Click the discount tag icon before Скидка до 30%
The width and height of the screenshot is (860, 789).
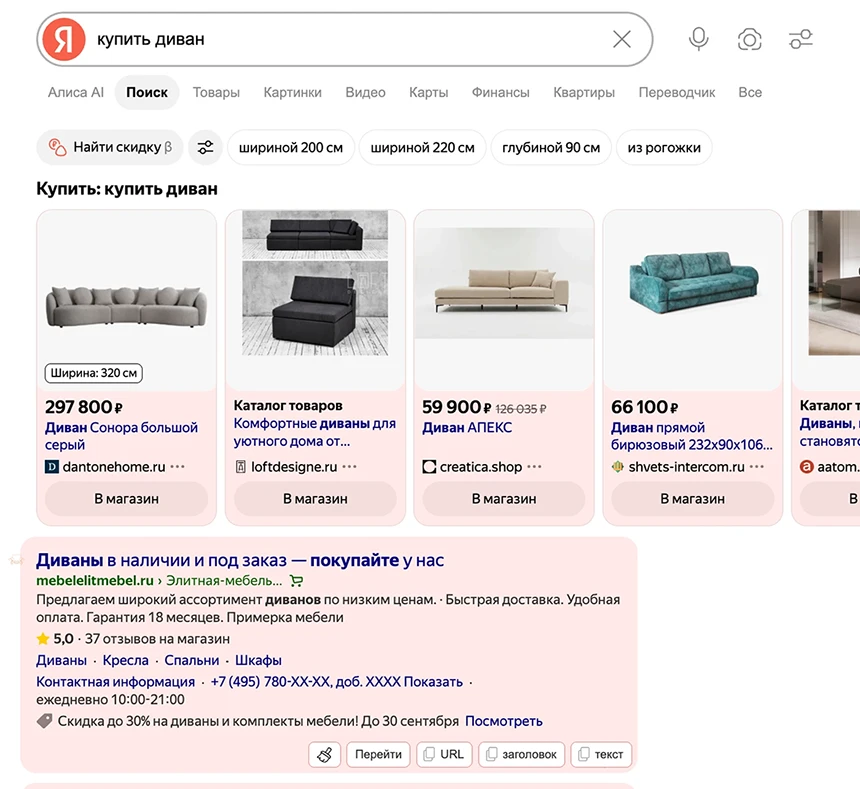(x=44, y=721)
